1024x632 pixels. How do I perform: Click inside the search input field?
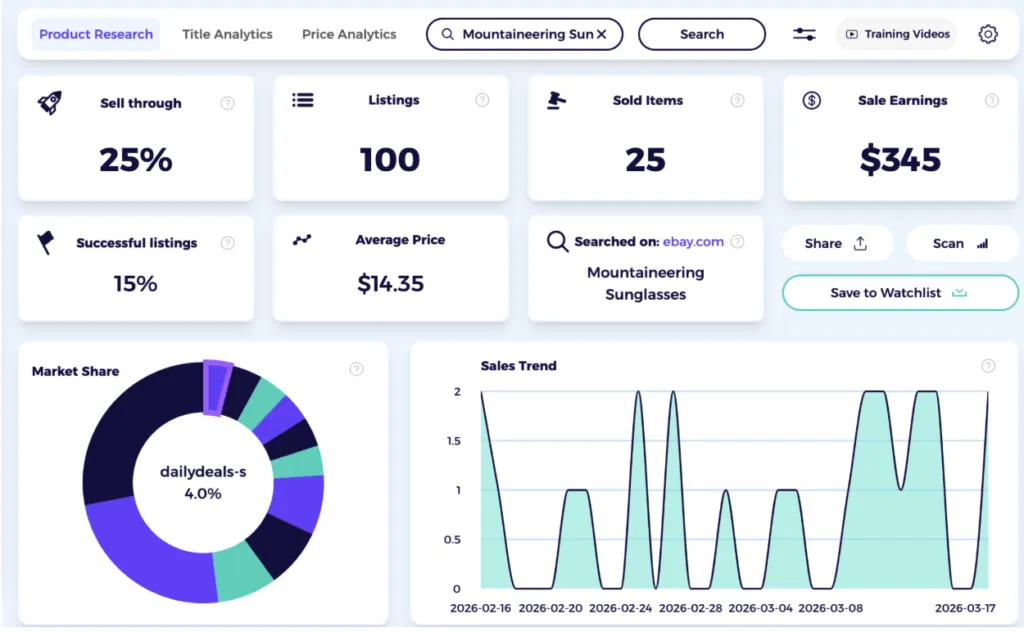click(520, 33)
